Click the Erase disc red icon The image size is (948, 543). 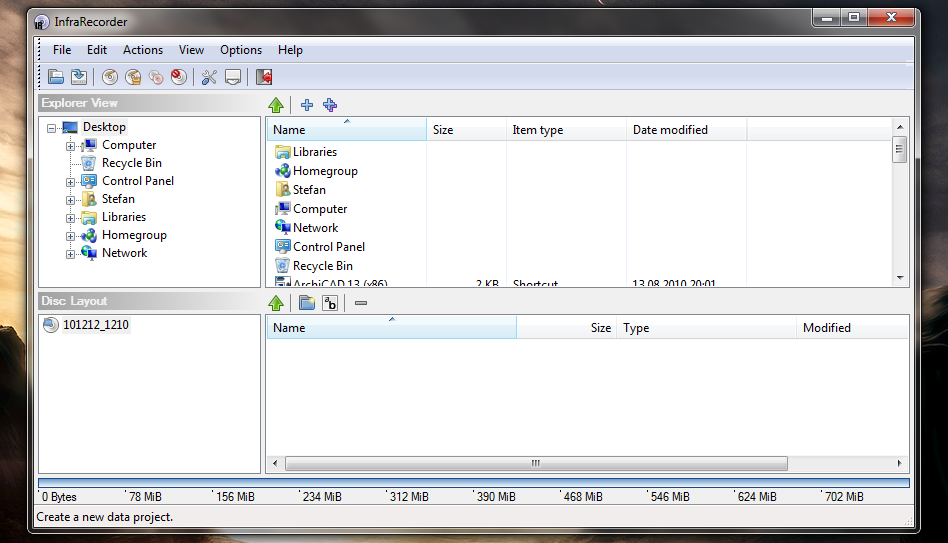(x=179, y=77)
